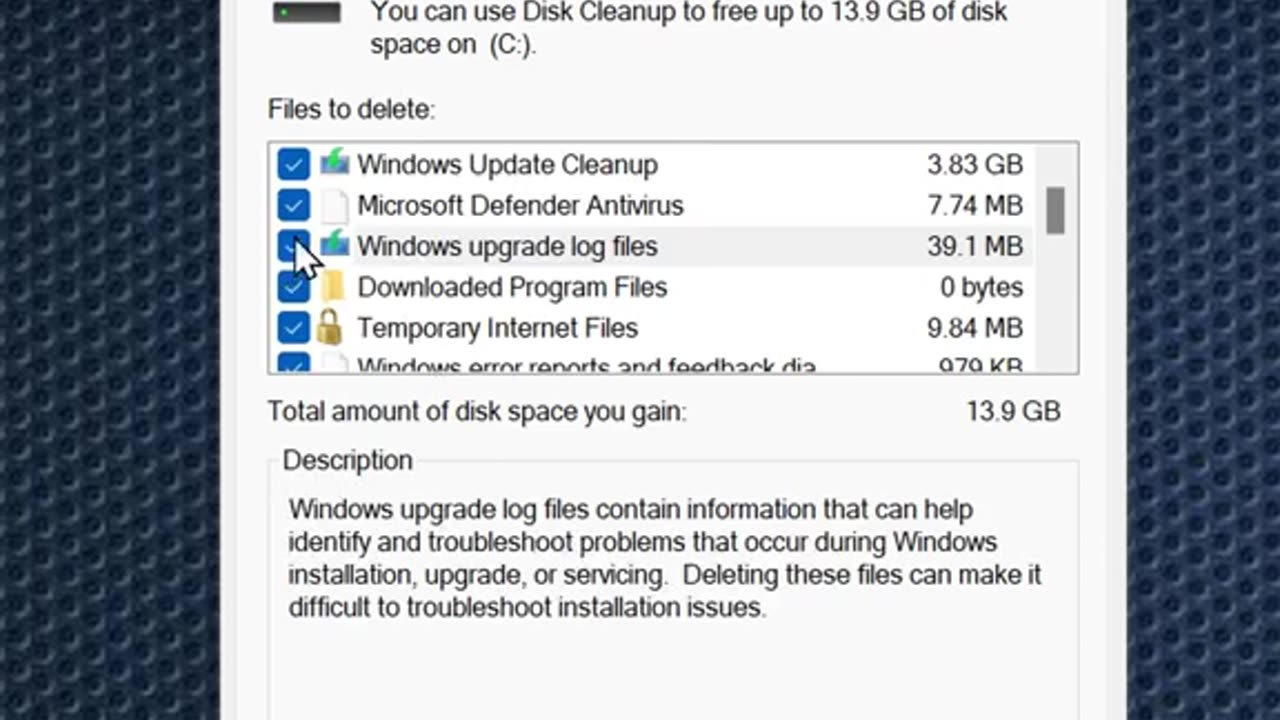Highlight the Downloaded Program Files entry text

point(512,287)
